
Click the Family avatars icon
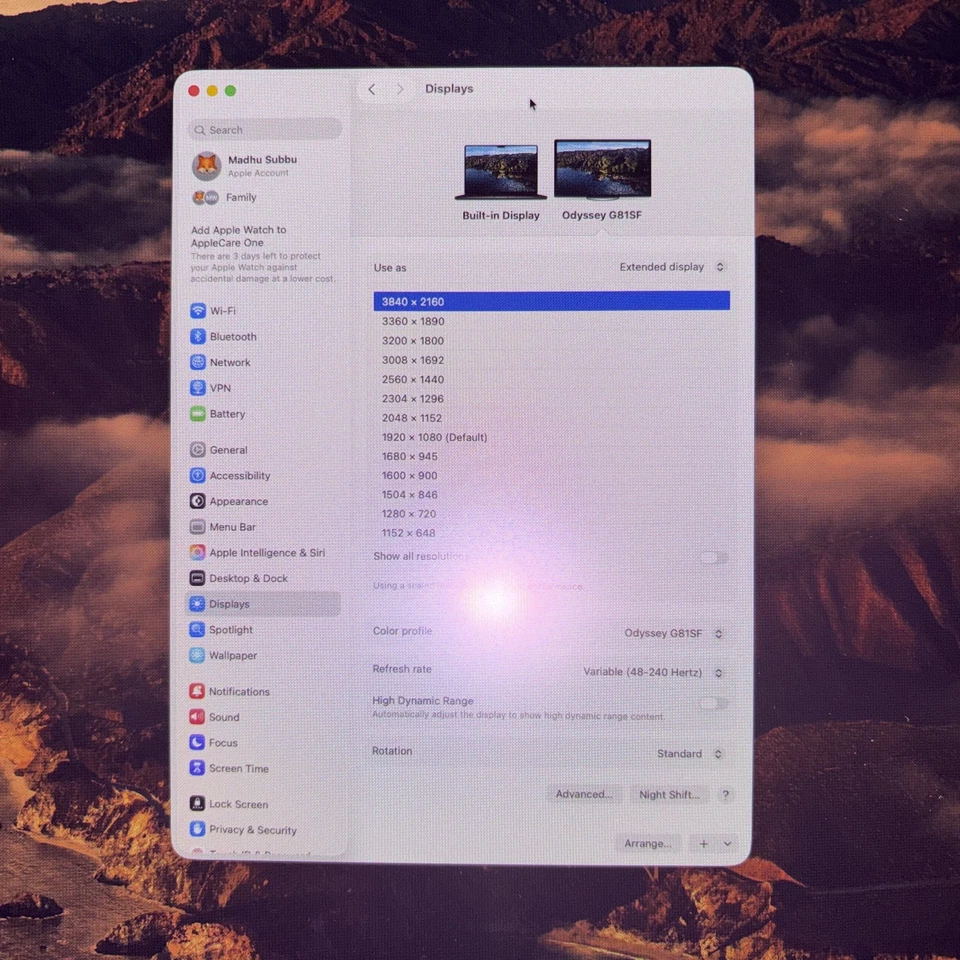click(x=206, y=198)
